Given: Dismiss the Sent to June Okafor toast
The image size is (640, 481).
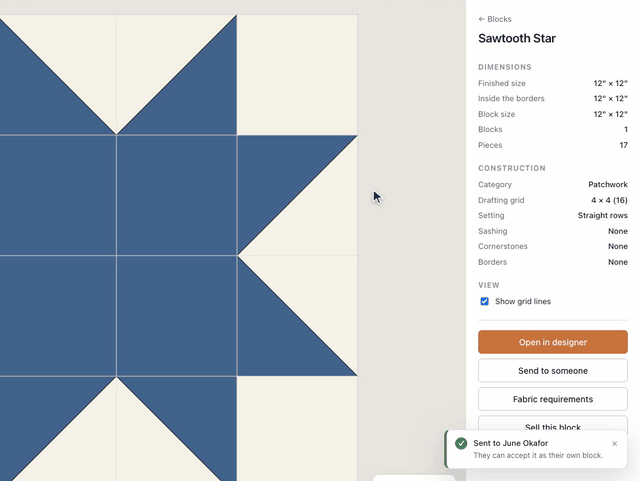Looking at the screenshot, I should tap(615, 443).
